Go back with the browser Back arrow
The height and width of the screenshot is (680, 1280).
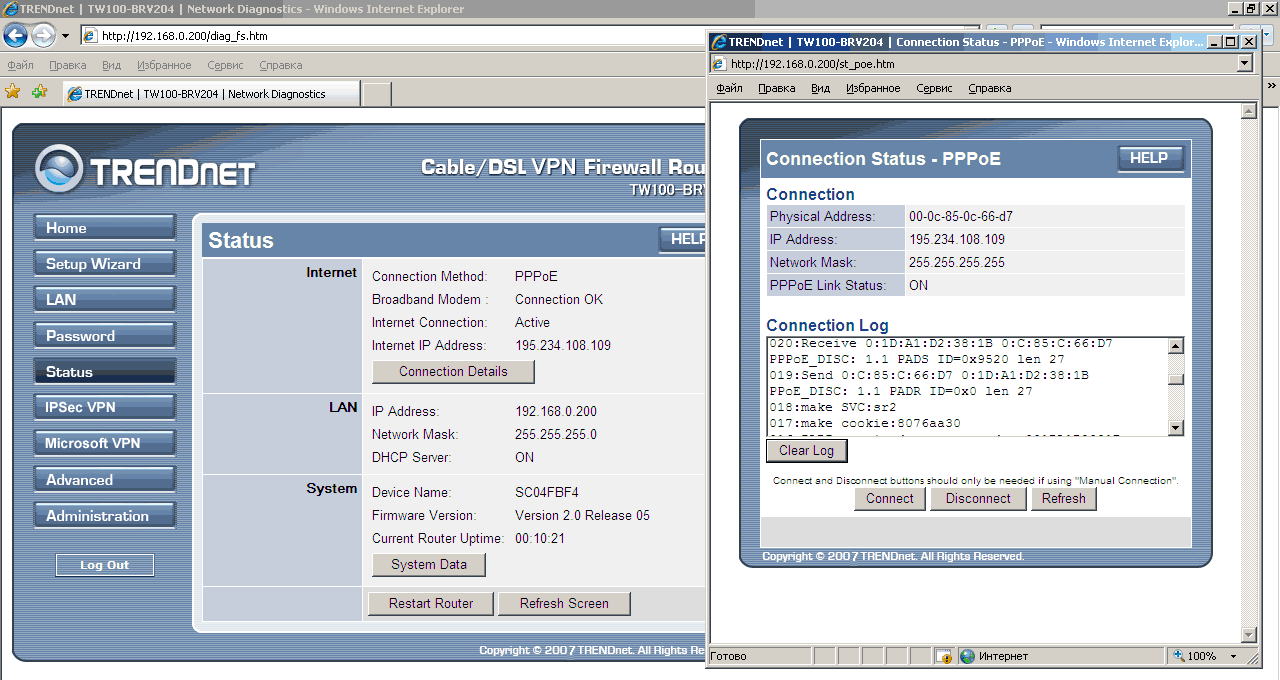click(x=15, y=36)
